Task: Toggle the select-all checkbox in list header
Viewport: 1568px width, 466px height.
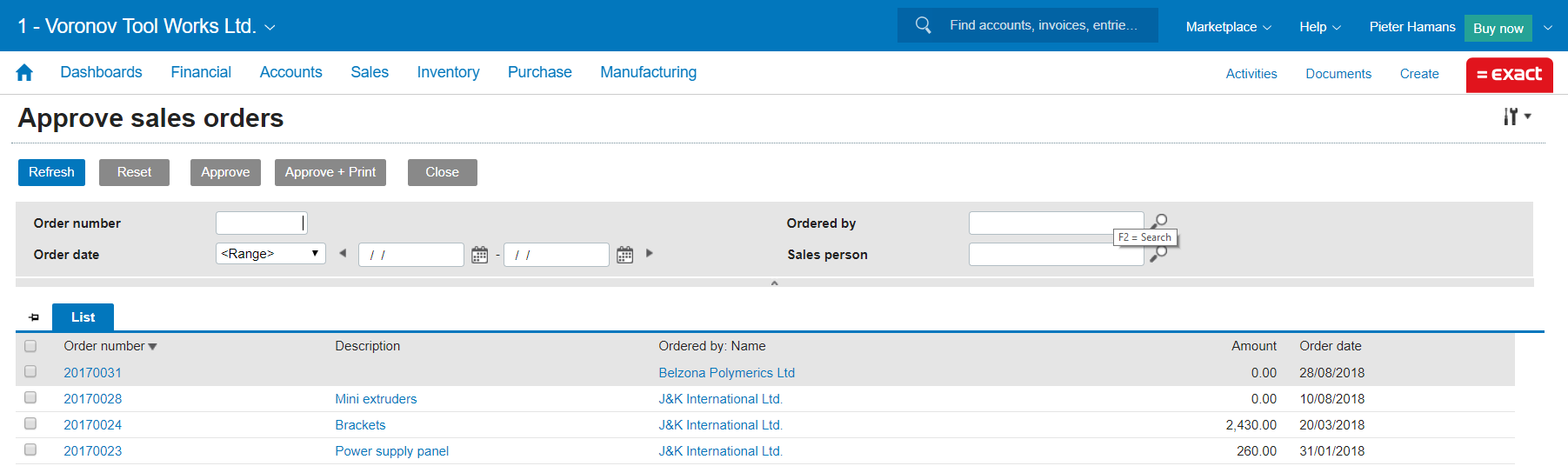Action: [30, 346]
